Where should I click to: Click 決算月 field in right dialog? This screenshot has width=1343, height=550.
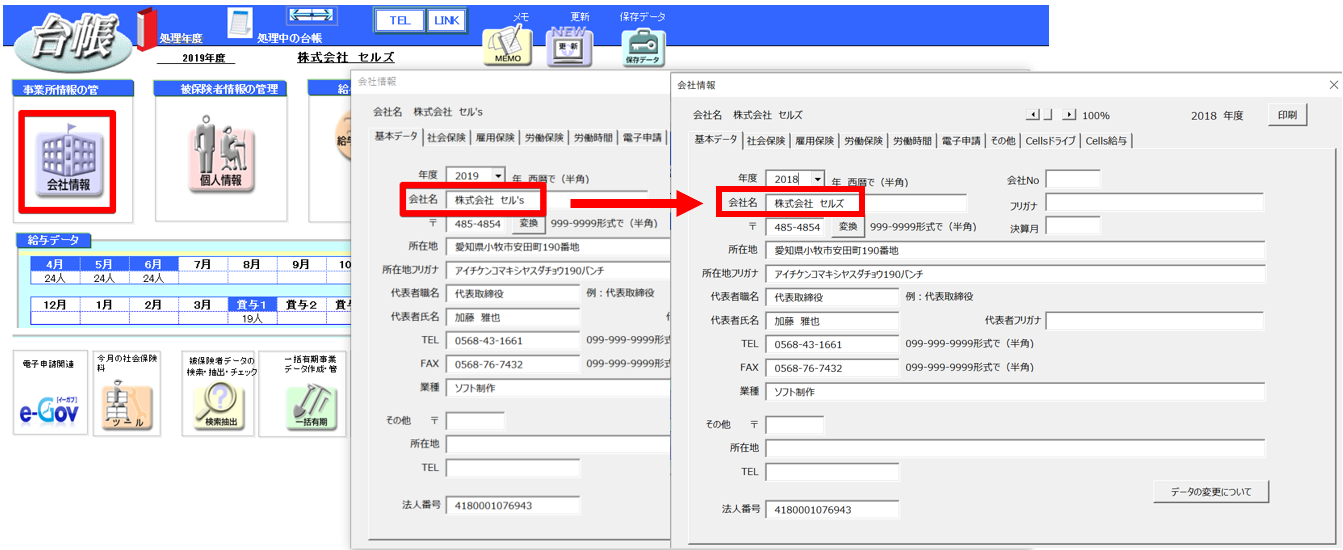point(1073,228)
